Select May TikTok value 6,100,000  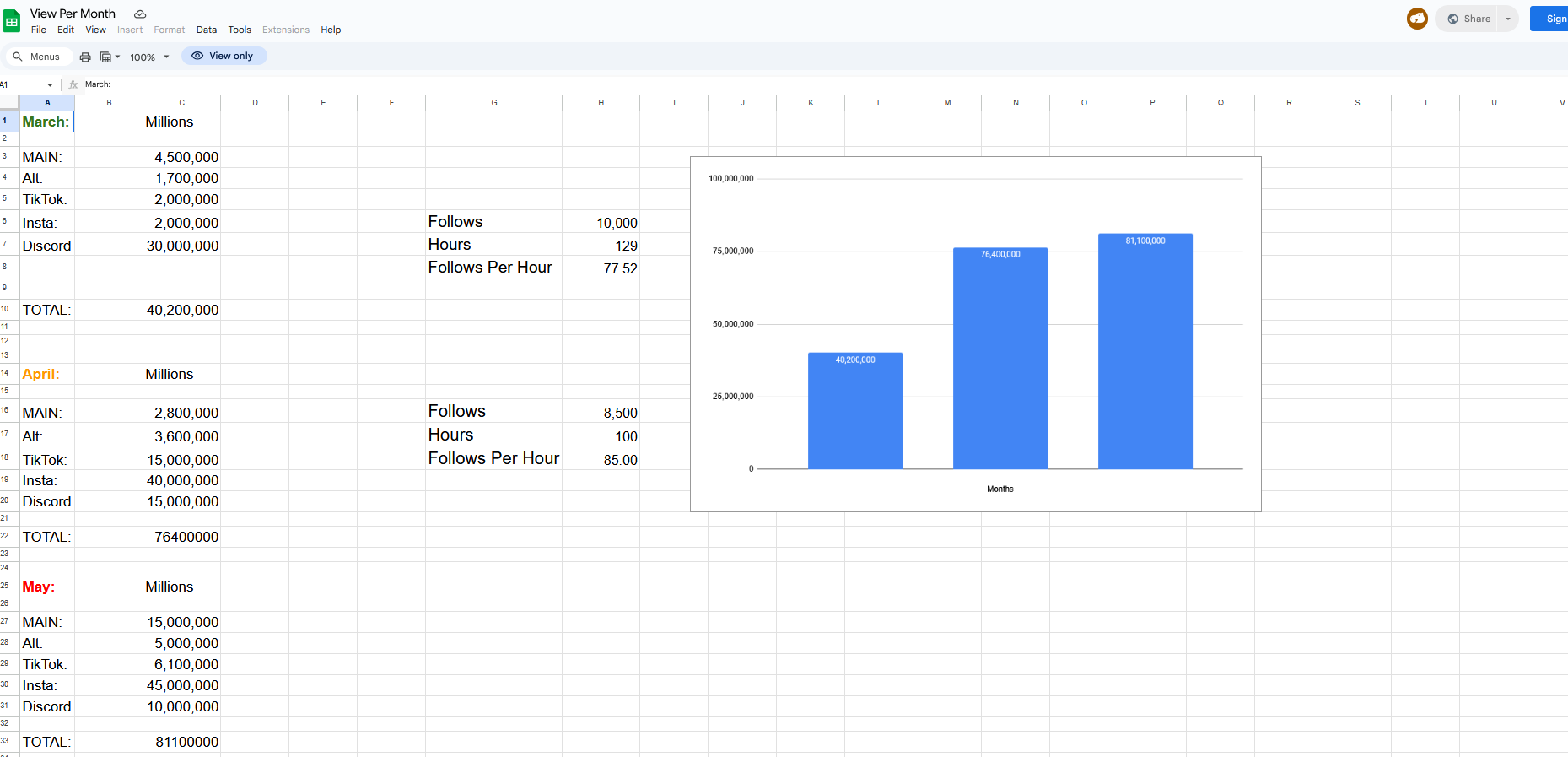click(182, 664)
